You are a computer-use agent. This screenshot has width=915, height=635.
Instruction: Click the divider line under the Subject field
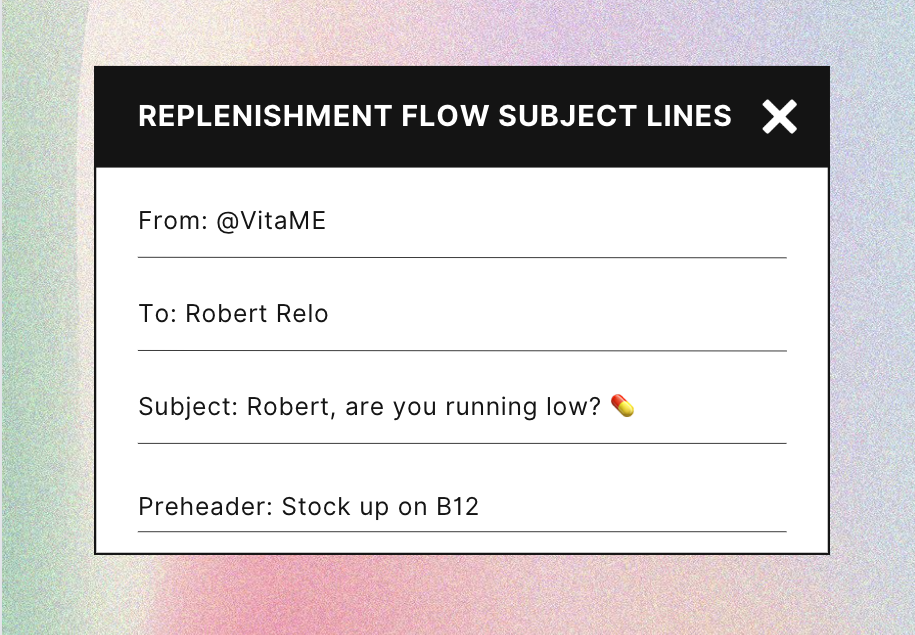[462, 442]
